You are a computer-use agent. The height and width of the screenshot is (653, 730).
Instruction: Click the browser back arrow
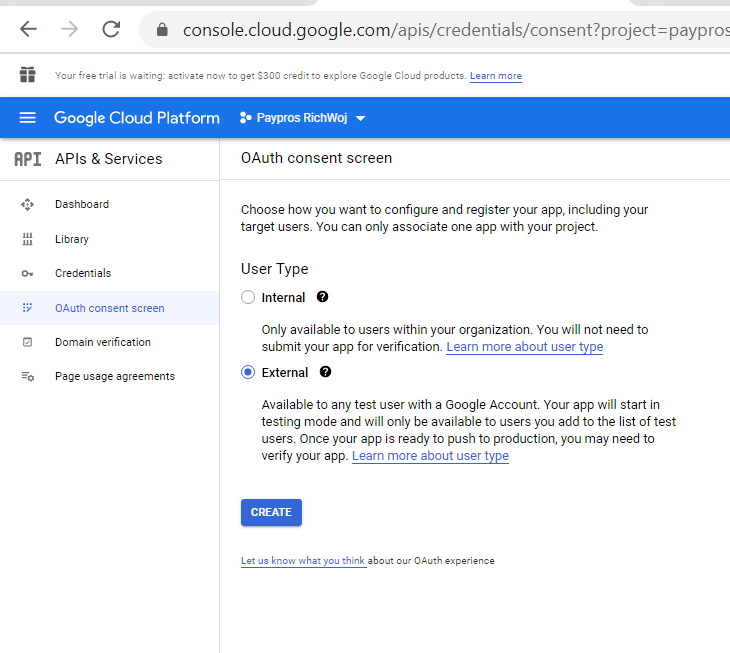tap(28, 29)
